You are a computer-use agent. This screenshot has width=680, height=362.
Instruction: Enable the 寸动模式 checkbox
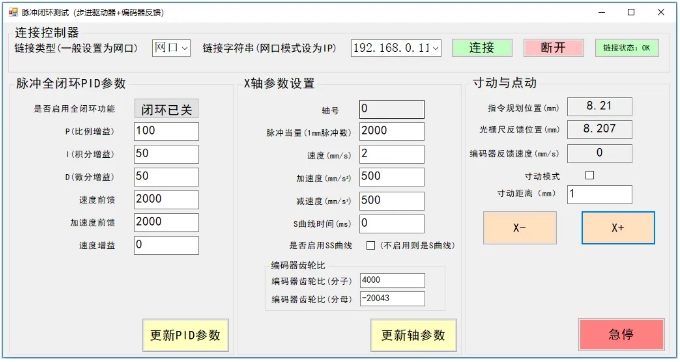pos(589,176)
